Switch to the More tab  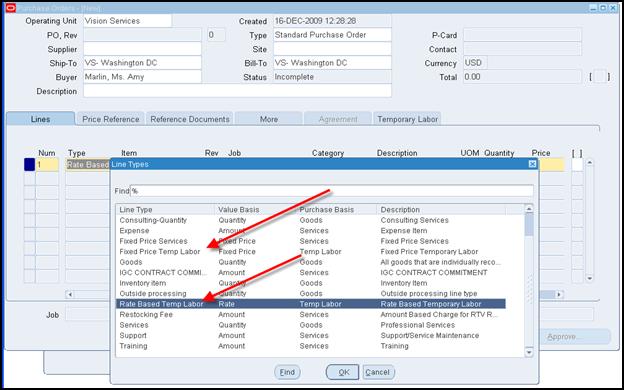tap(269, 119)
